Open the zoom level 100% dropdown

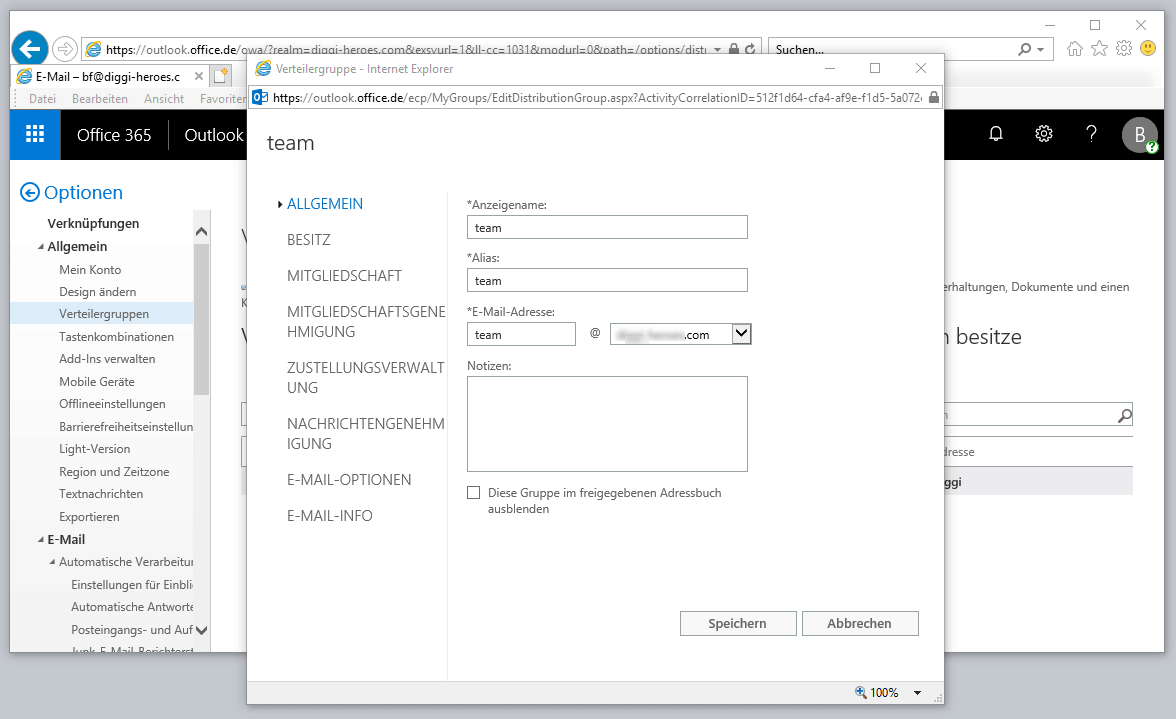[917, 693]
